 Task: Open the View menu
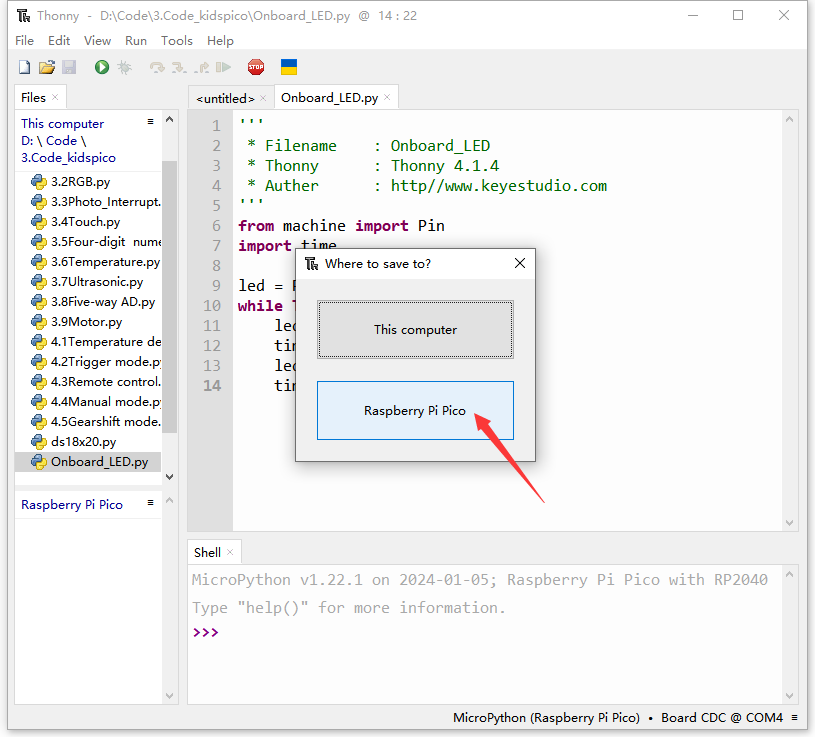point(97,41)
